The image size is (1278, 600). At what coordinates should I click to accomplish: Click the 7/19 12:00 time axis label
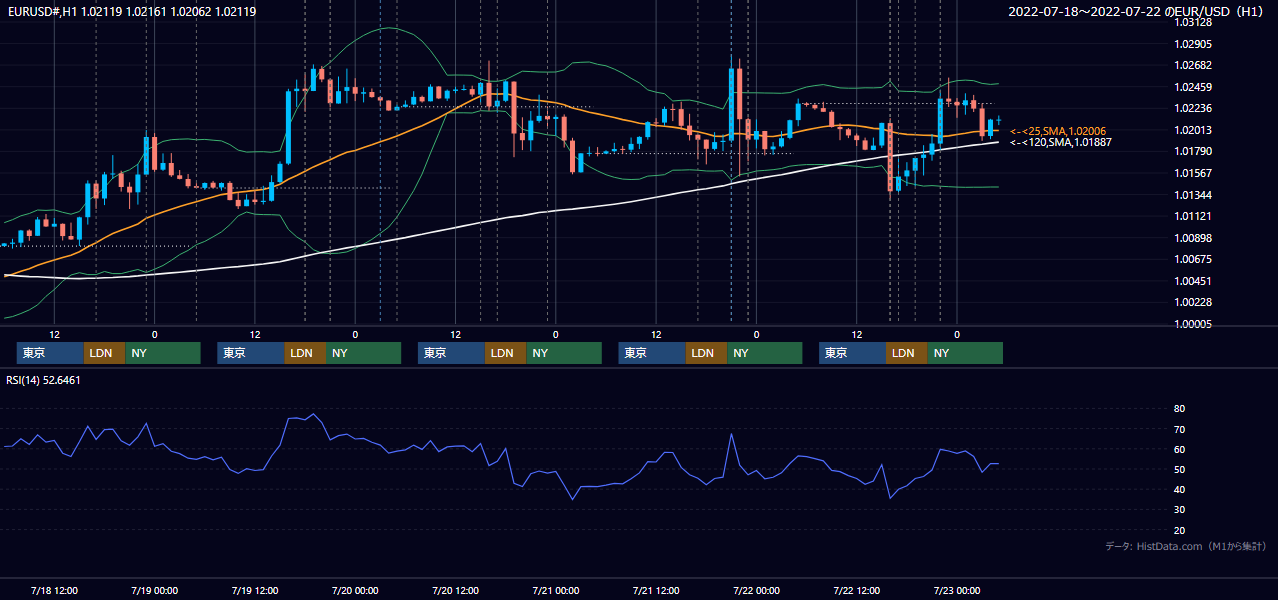[x=255, y=590]
